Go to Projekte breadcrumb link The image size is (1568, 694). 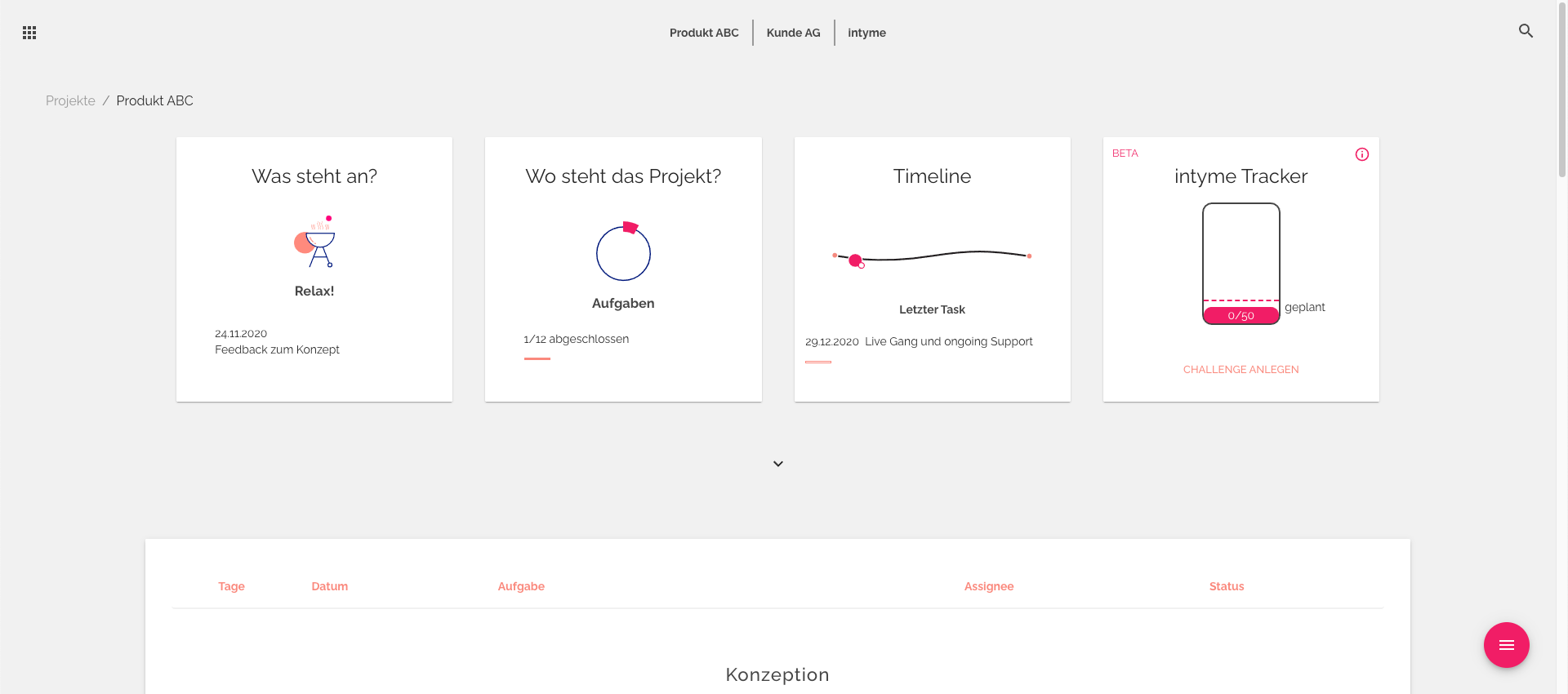click(x=70, y=100)
